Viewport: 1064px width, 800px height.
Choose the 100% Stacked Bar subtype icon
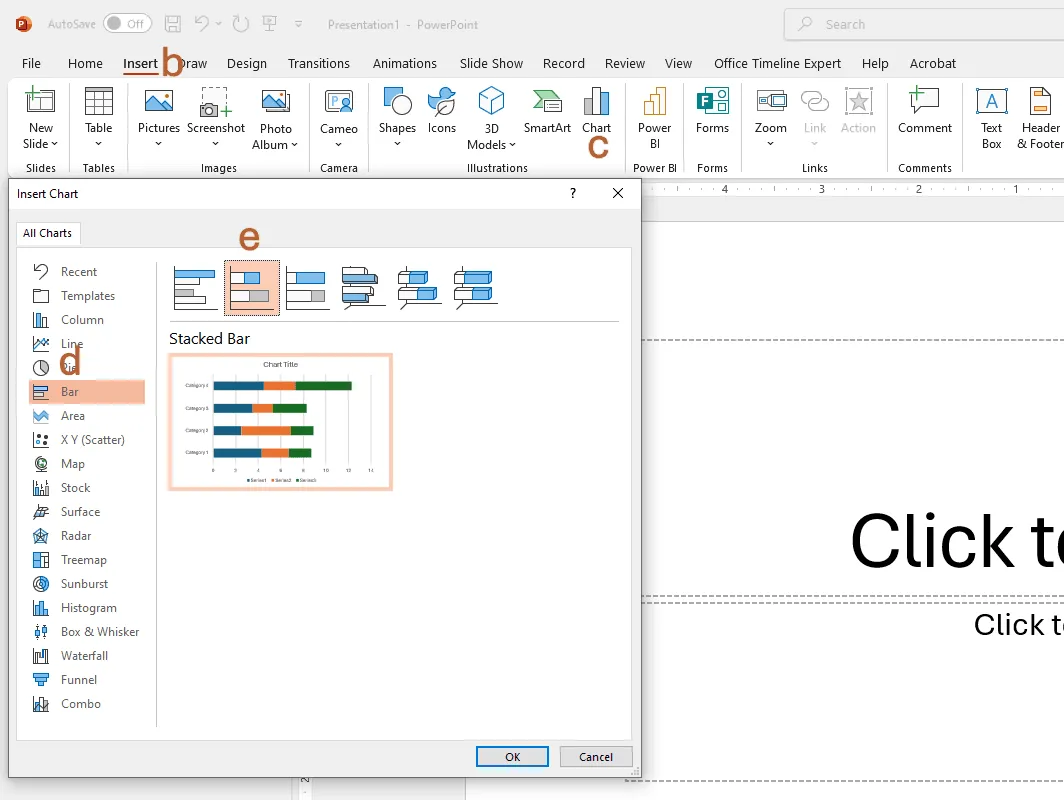[x=307, y=288]
